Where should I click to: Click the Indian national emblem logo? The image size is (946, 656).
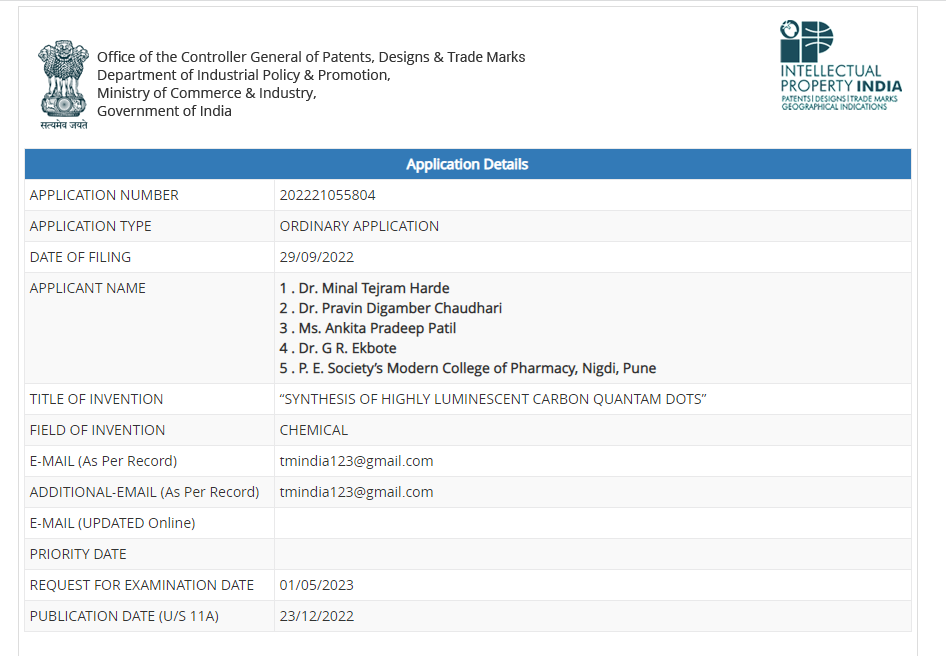(x=63, y=84)
